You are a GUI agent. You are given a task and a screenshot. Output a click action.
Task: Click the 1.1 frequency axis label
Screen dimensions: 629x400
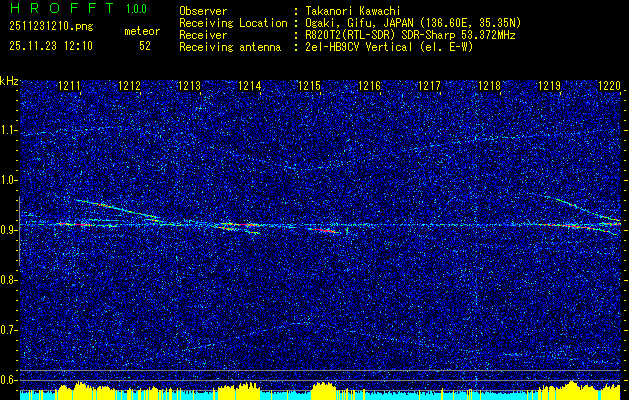tap(9, 130)
